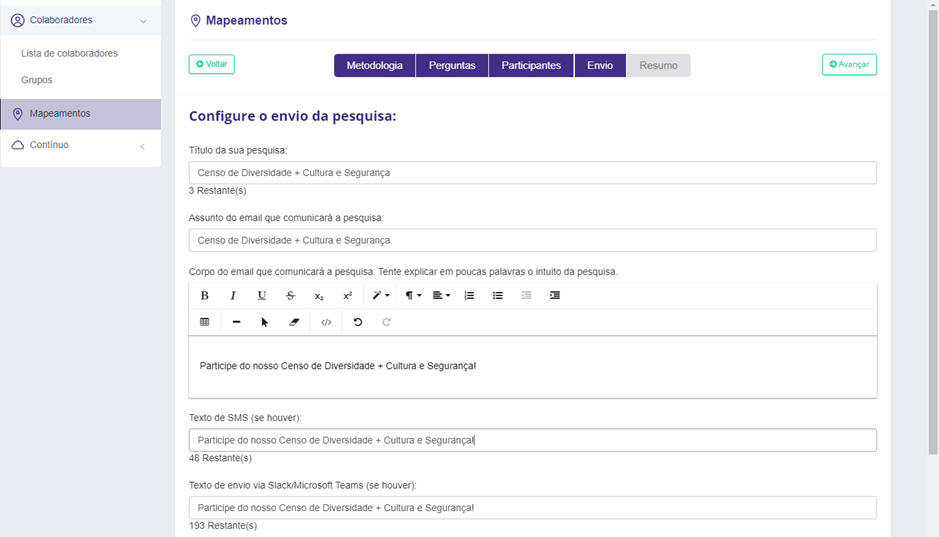
Task: Expand the Contínuo sidebar menu
Action: click(x=80, y=145)
